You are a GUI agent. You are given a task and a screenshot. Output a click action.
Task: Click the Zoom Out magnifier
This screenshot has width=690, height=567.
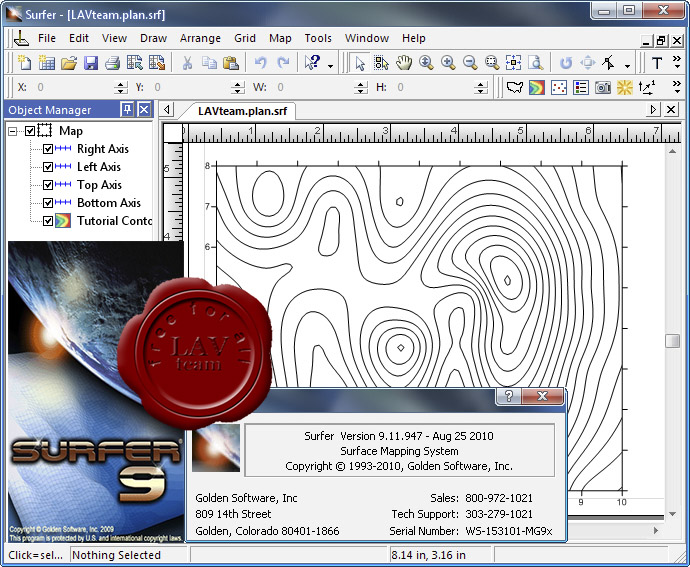coord(470,63)
